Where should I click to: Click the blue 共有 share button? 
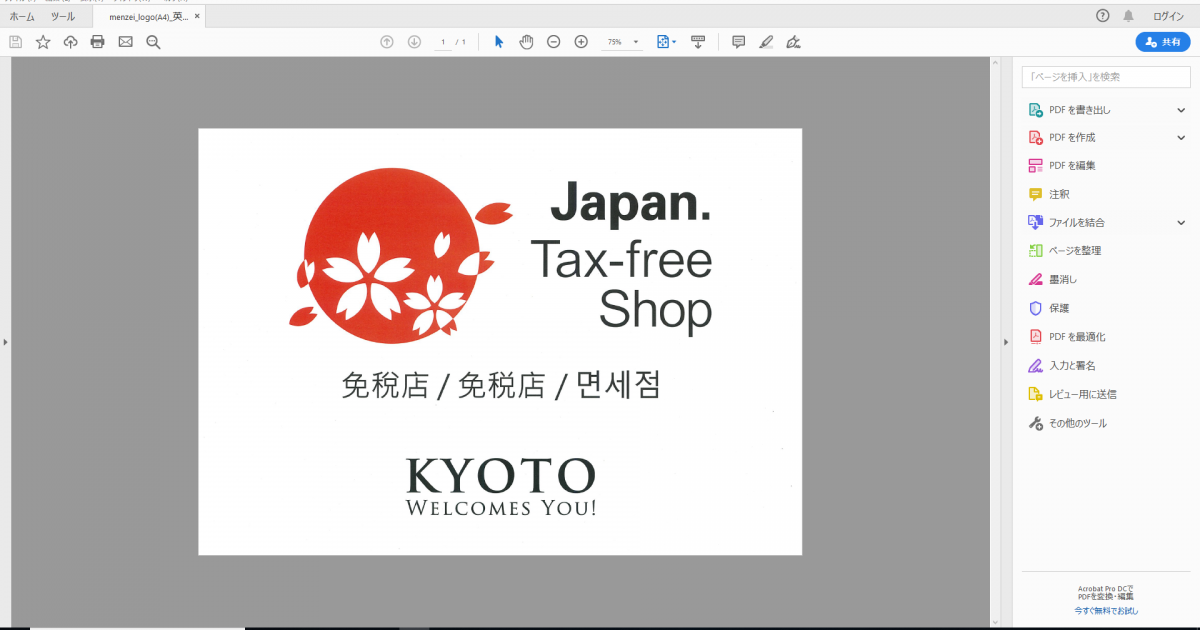tap(1162, 42)
